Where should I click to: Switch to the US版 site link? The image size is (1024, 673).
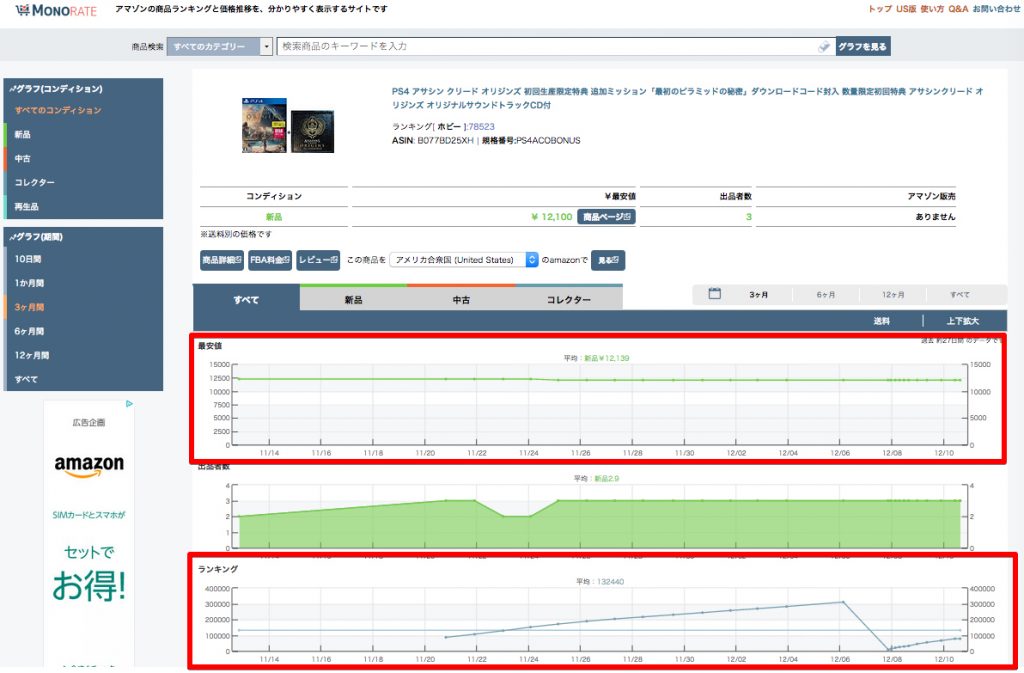coord(906,9)
